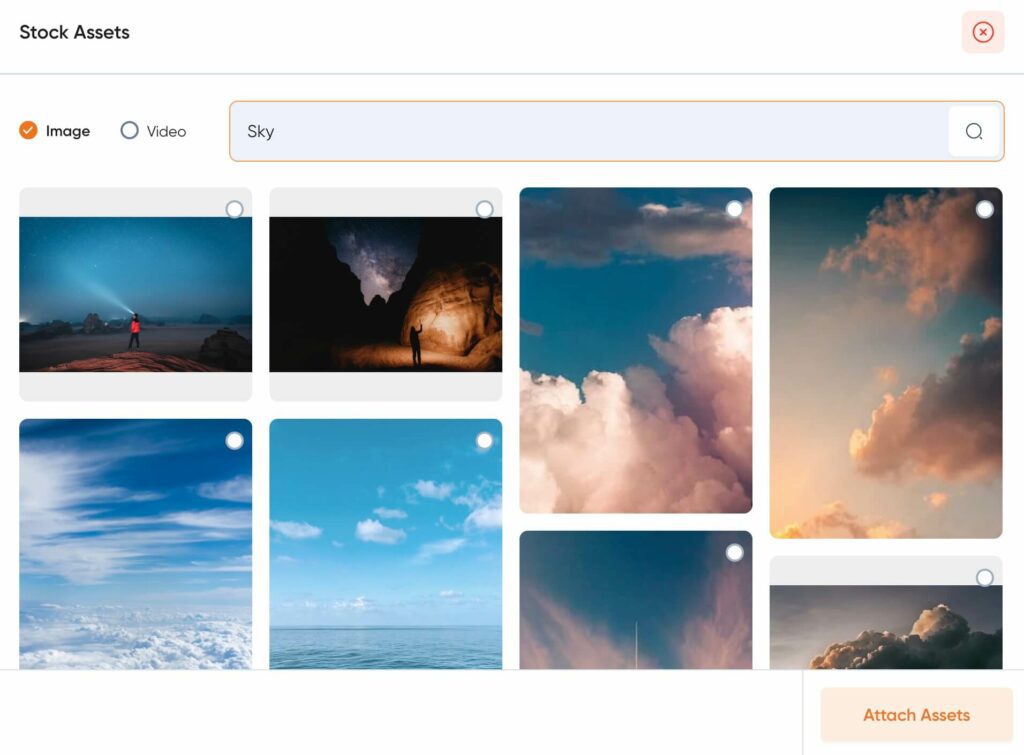Select the Image radio option
Image resolution: width=1024 pixels, height=755 pixels.
29,131
